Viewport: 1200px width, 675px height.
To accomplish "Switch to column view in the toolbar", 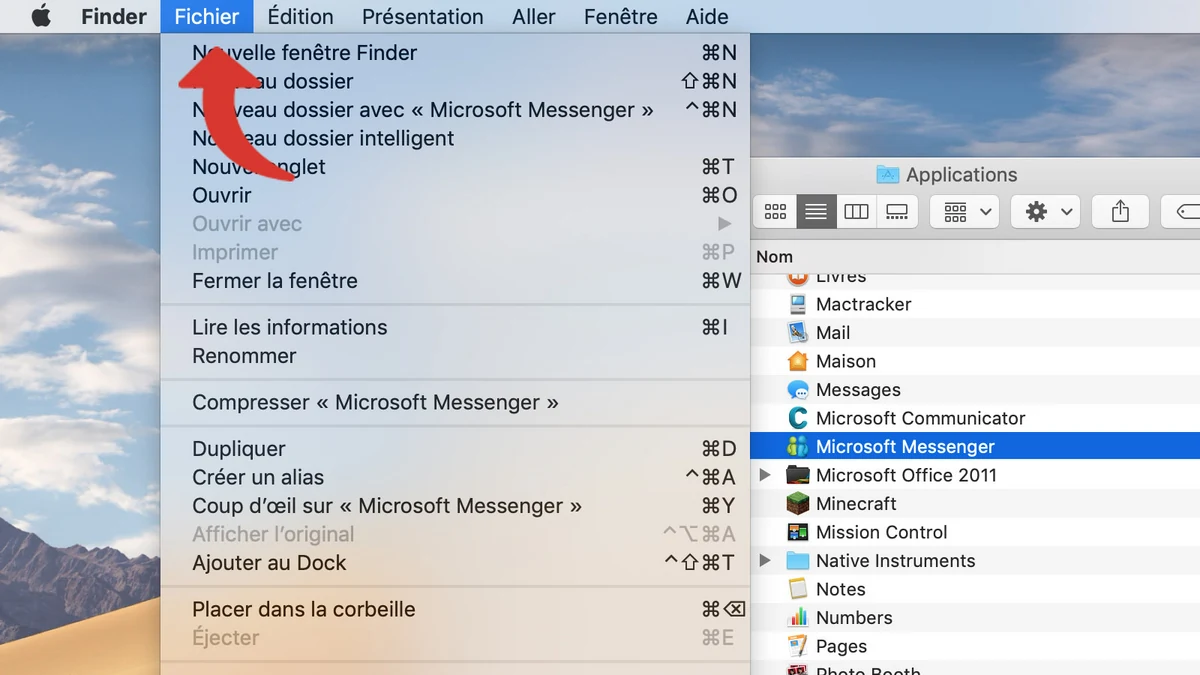I will click(856, 211).
